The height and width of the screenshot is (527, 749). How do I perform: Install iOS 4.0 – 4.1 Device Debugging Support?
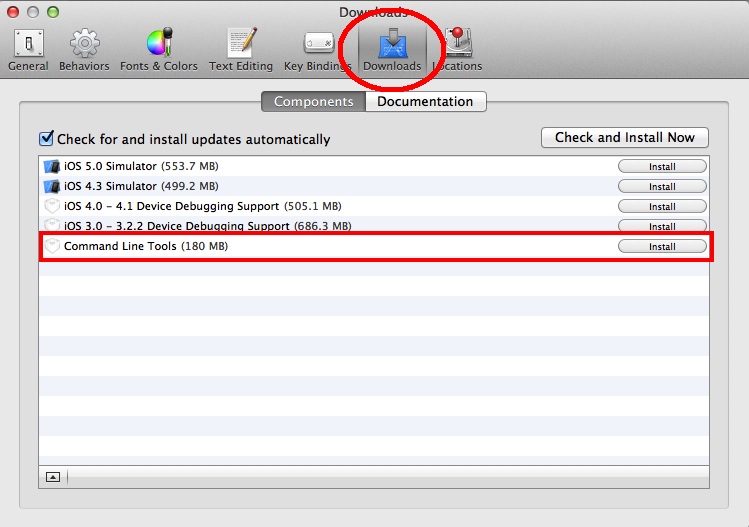coord(662,206)
